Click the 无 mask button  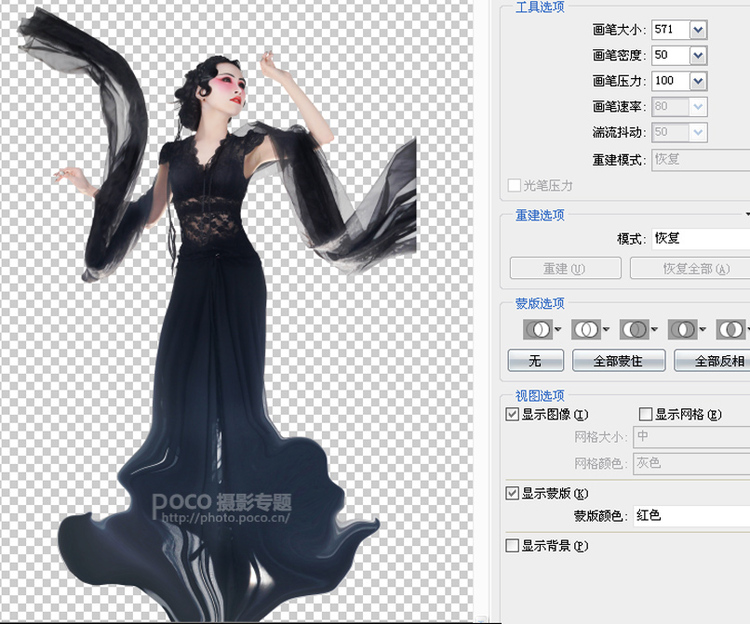pyautogui.click(x=536, y=361)
